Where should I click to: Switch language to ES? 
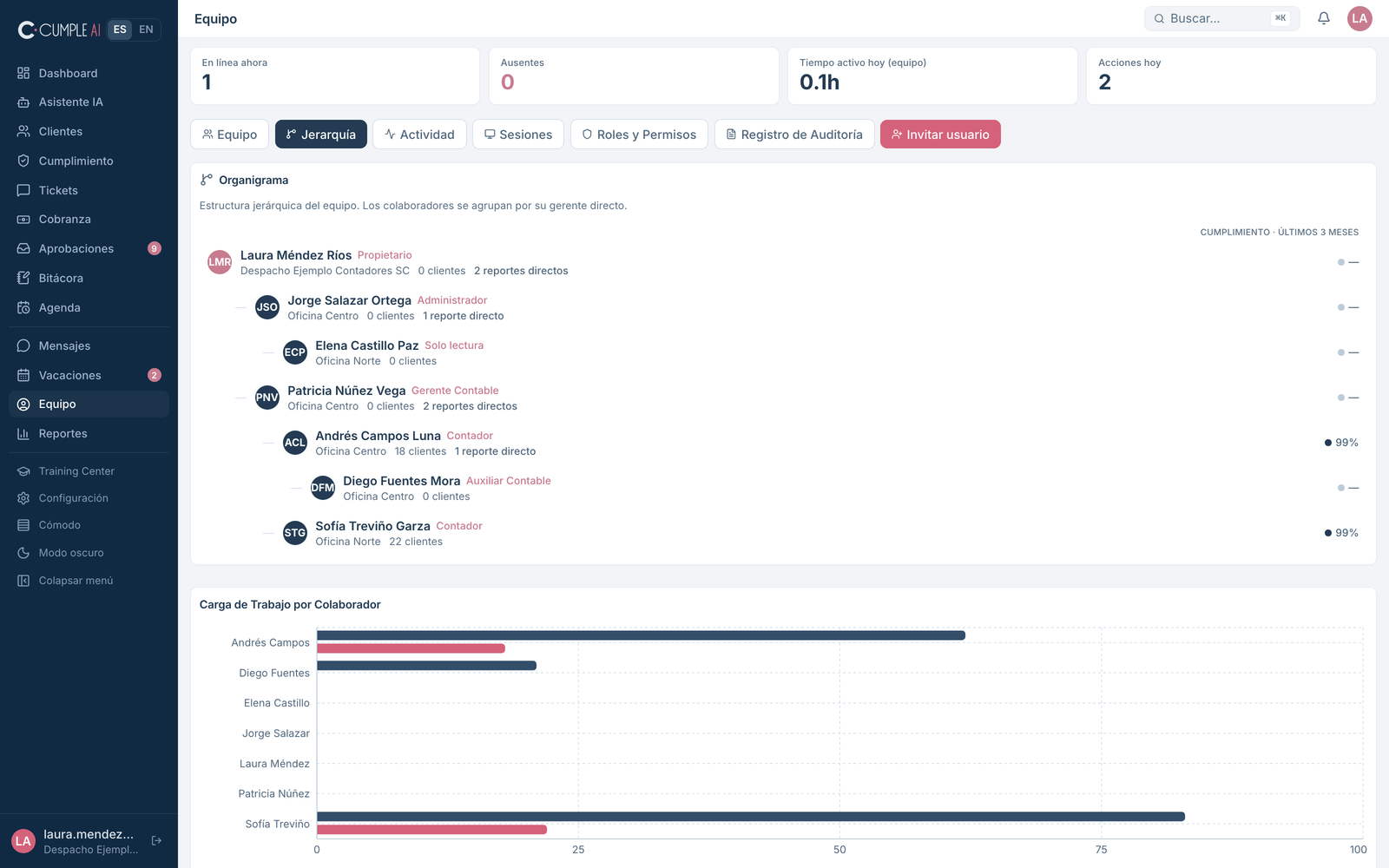click(x=120, y=30)
